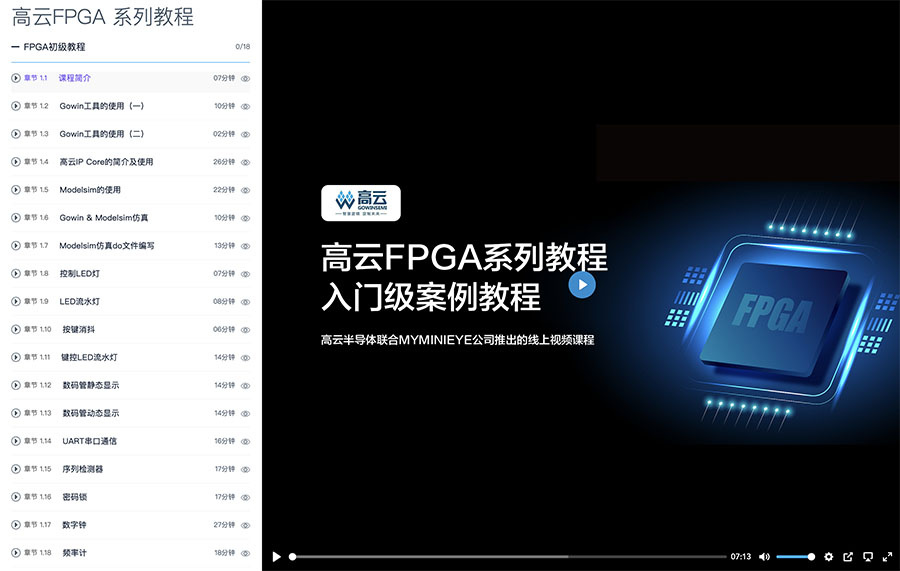Toggle the eye icon for LED流水灯
The image size is (900, 571).
(x=245, y=302)
